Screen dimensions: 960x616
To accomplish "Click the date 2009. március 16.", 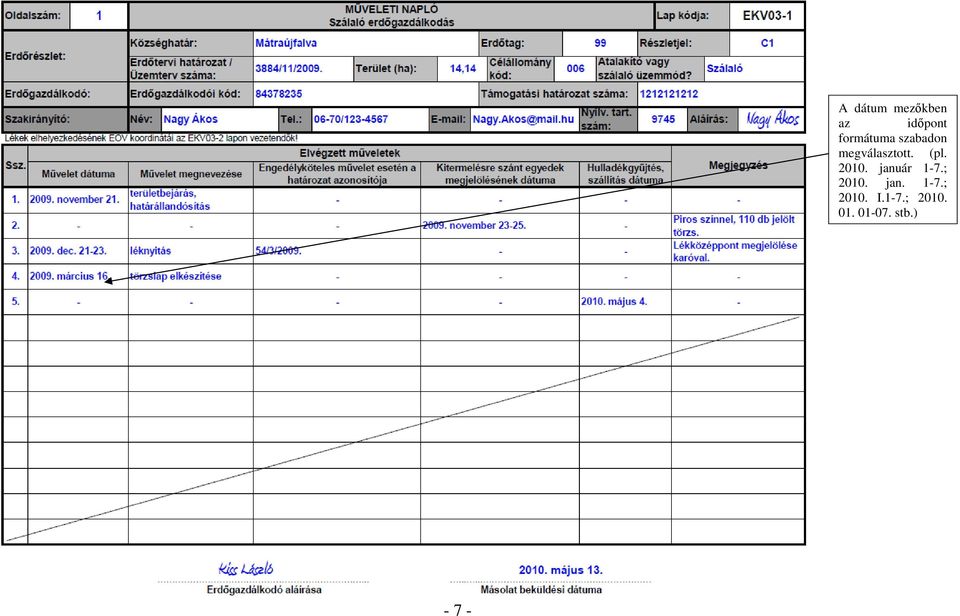I will click(x=69, y=276).
